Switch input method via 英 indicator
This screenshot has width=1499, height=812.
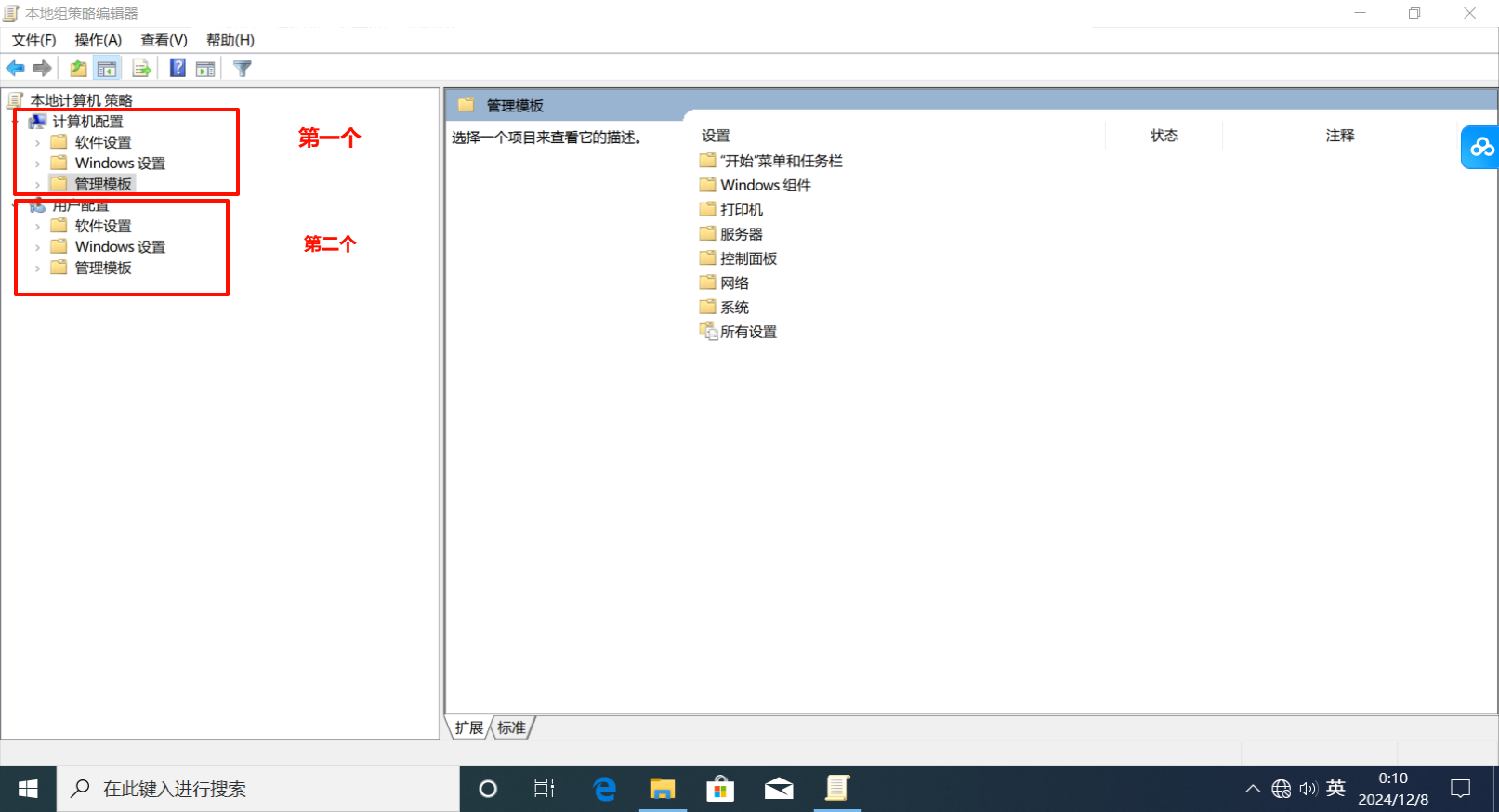(x=1335, y=789)
